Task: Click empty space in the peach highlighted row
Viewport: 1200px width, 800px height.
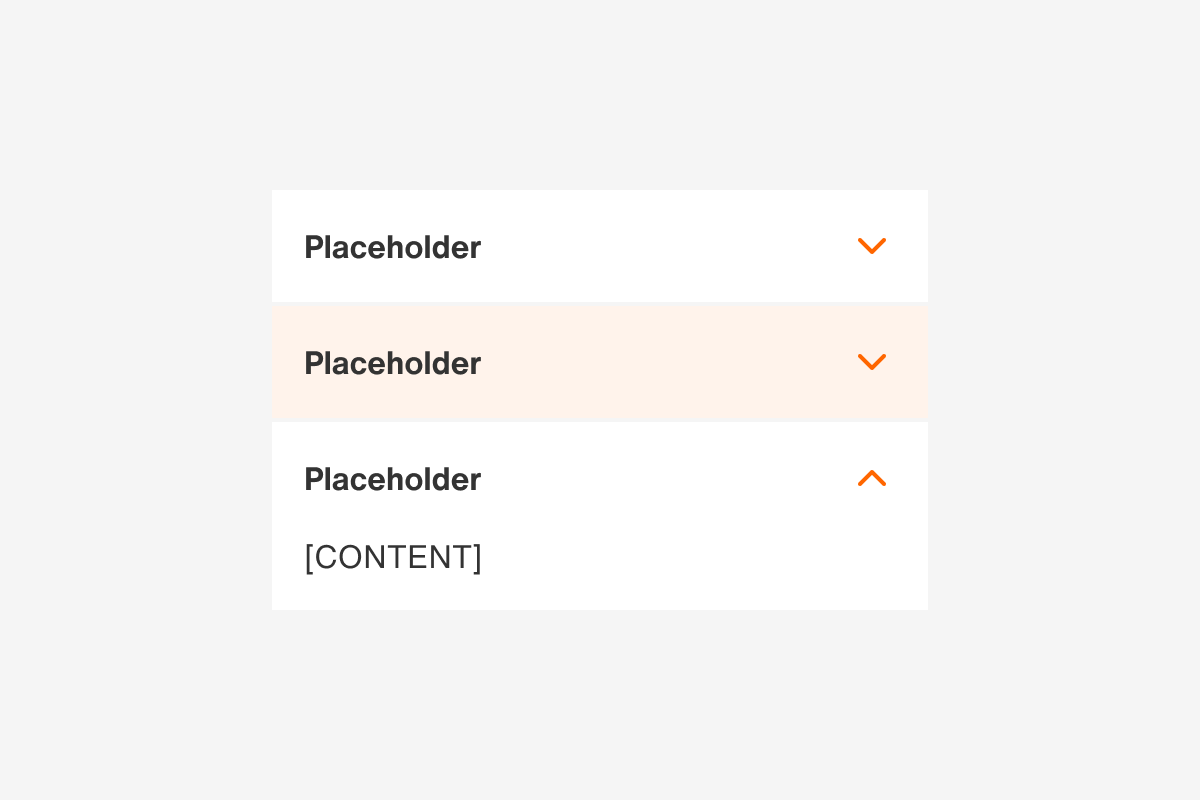Action: (660, 362)
